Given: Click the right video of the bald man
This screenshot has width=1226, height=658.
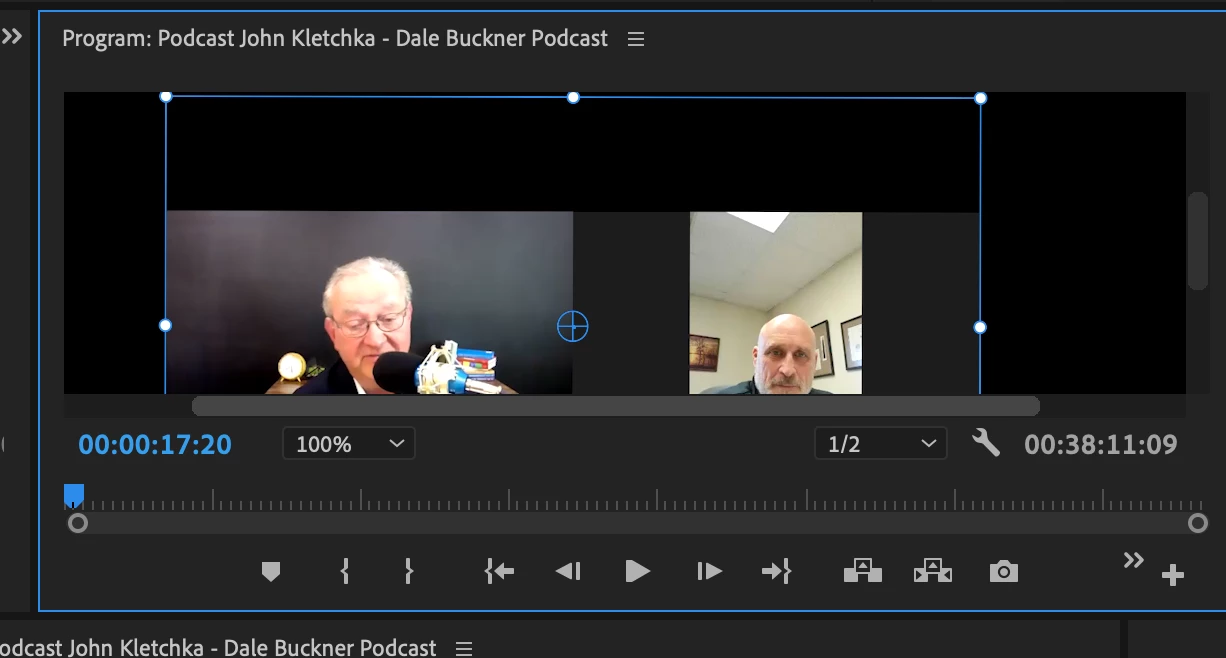Looking at the screenshot, I should [776, 303].
